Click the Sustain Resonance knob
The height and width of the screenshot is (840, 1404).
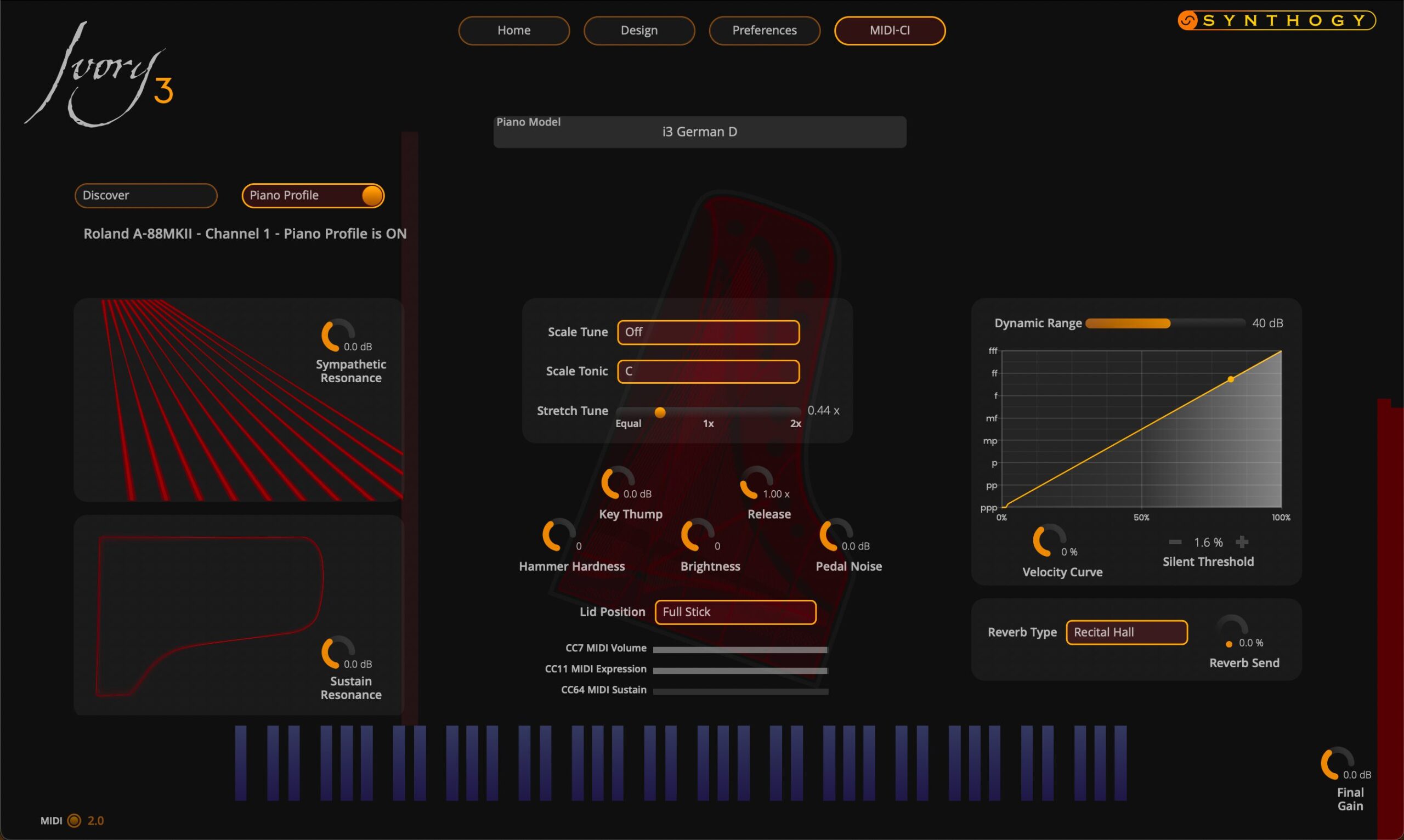[338, 652]
